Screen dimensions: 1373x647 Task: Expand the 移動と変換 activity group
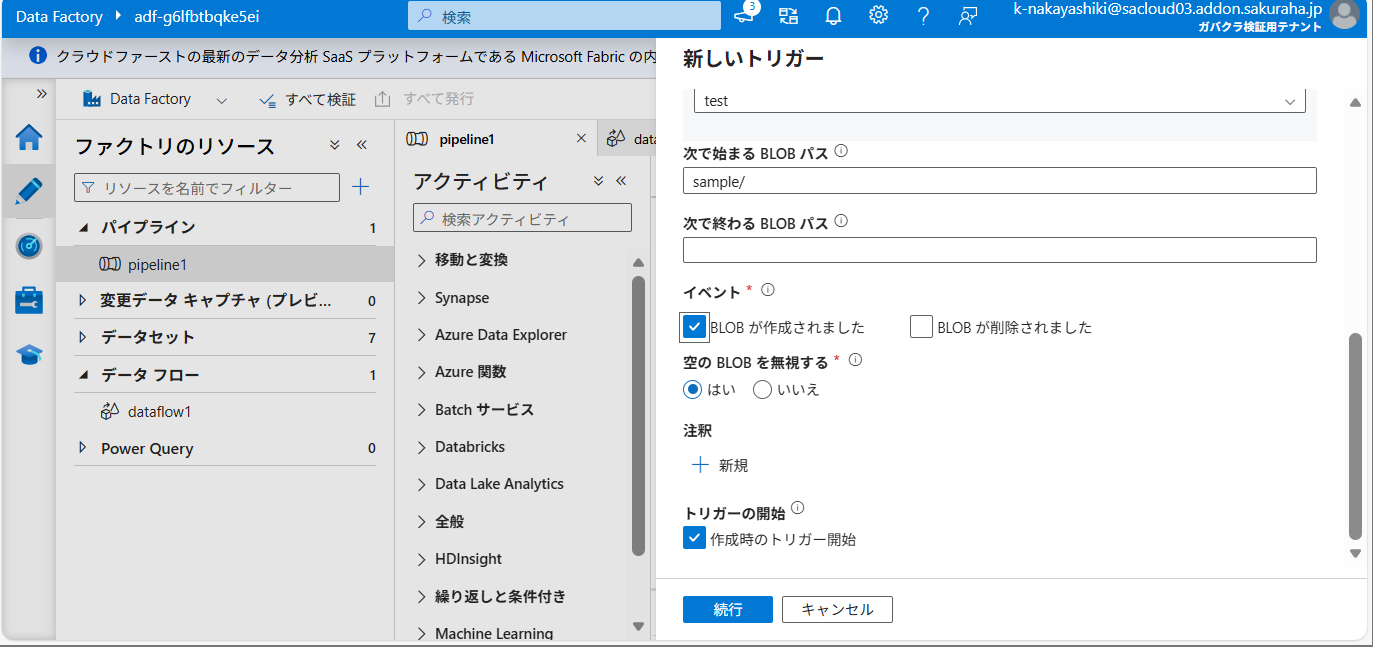click(422, 260)
